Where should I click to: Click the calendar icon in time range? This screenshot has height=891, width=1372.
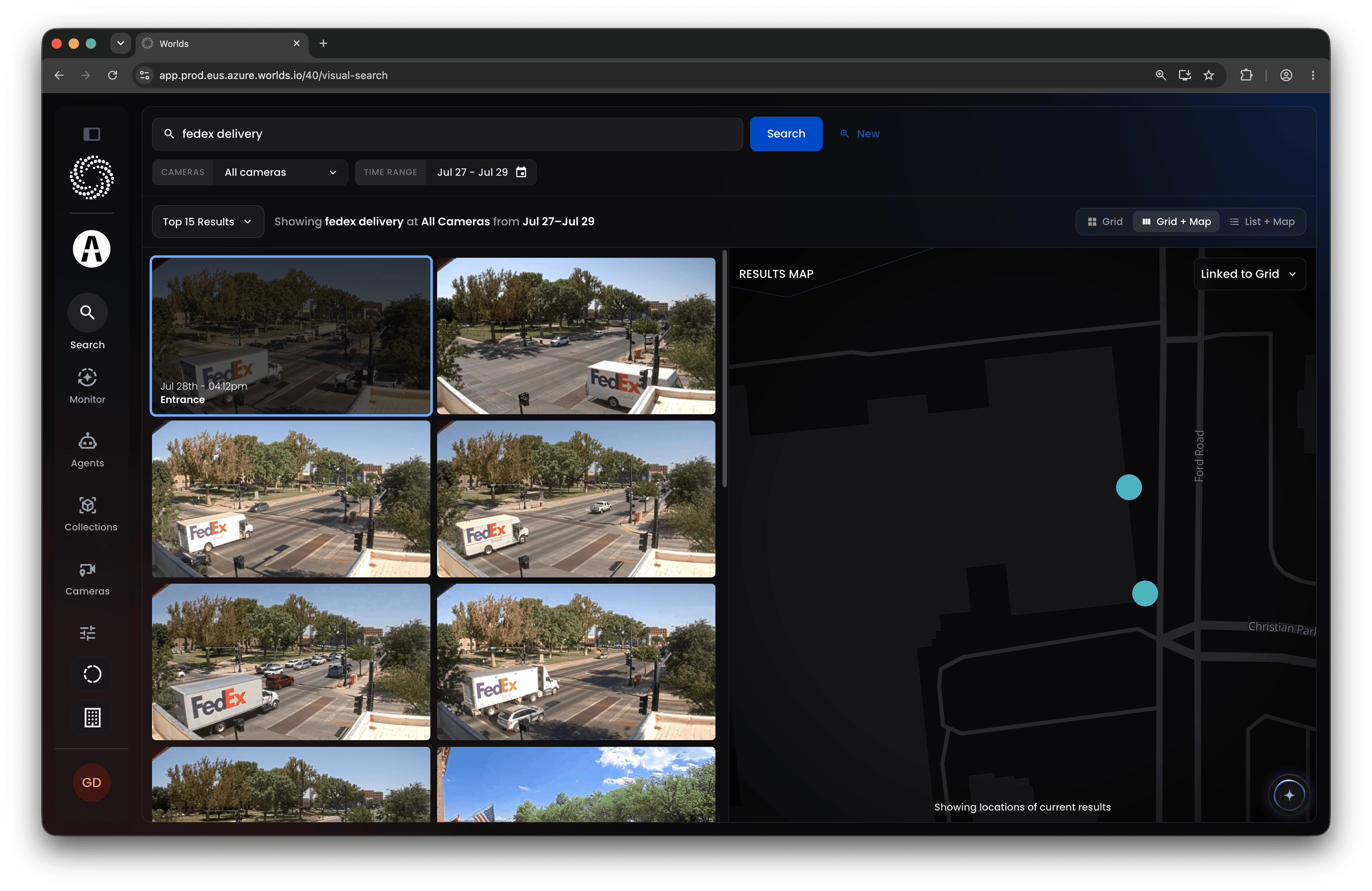tap(521, 172)
